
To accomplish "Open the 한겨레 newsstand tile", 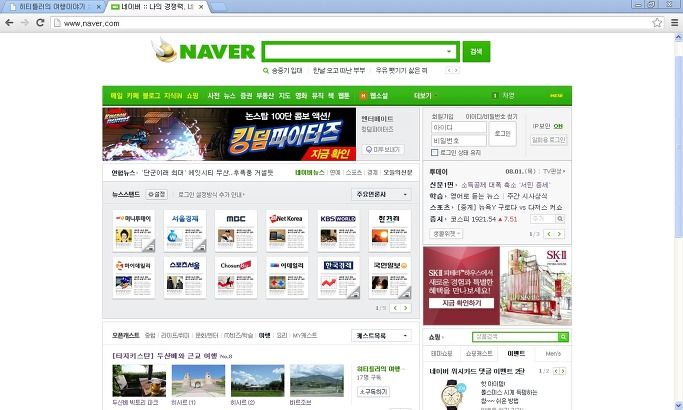I will point(389,231).
